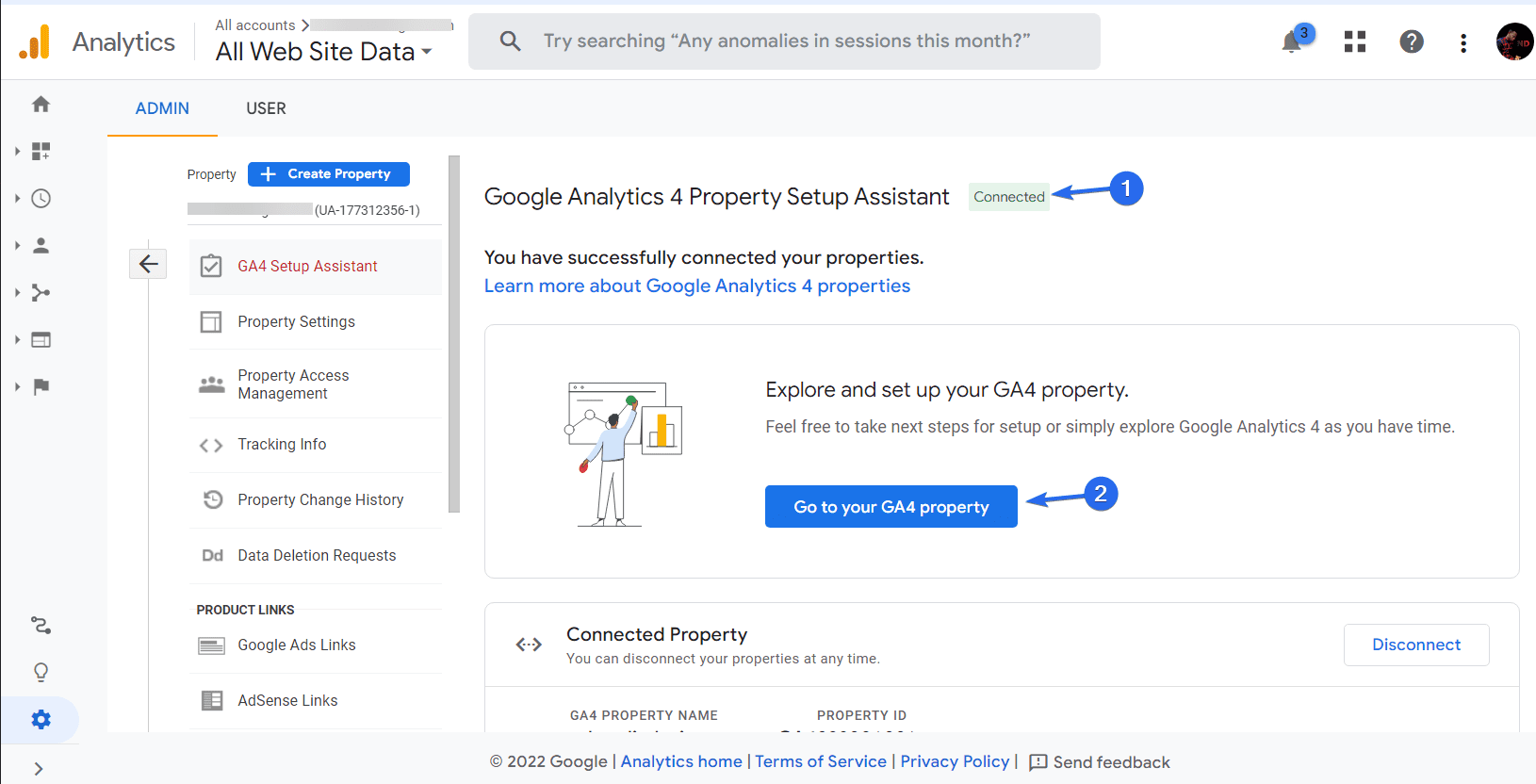Screen dimensions: 1536x784
Task: Open Property Change History item
Action: (315, 500)
